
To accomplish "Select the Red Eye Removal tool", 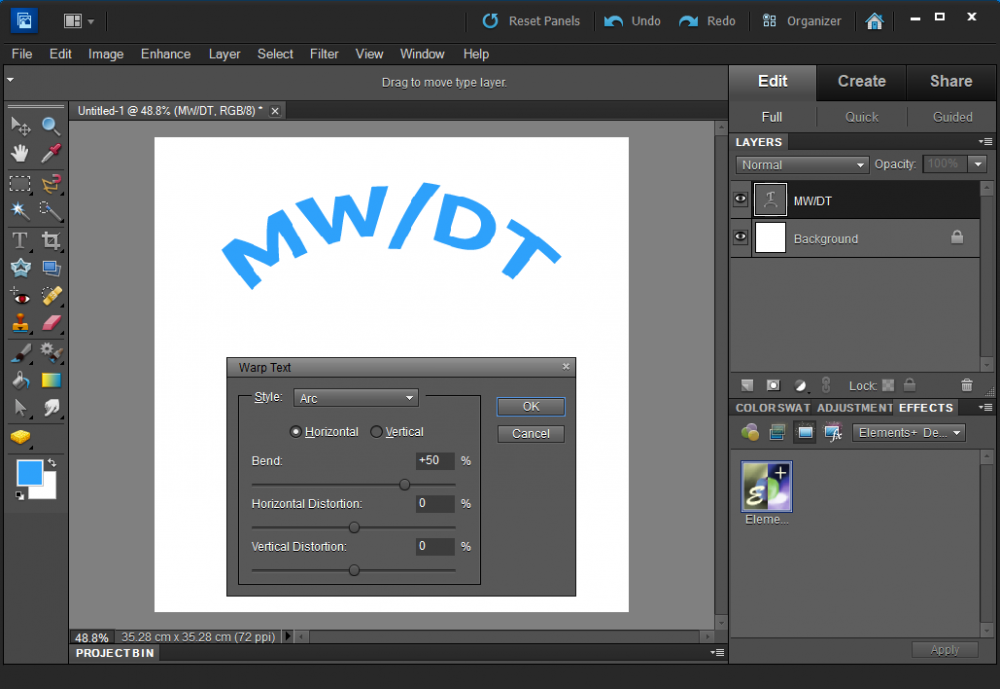I will [x=20, y=296].
